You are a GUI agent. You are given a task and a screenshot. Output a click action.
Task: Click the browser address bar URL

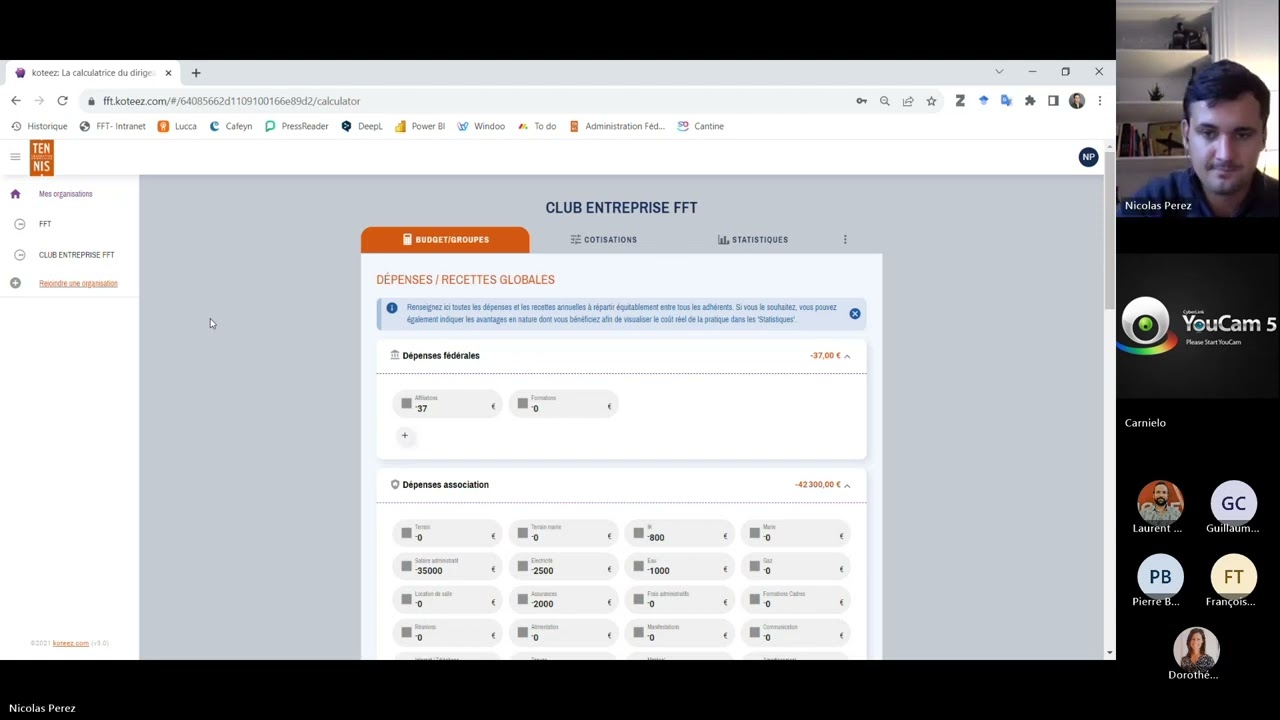(231, 101)
